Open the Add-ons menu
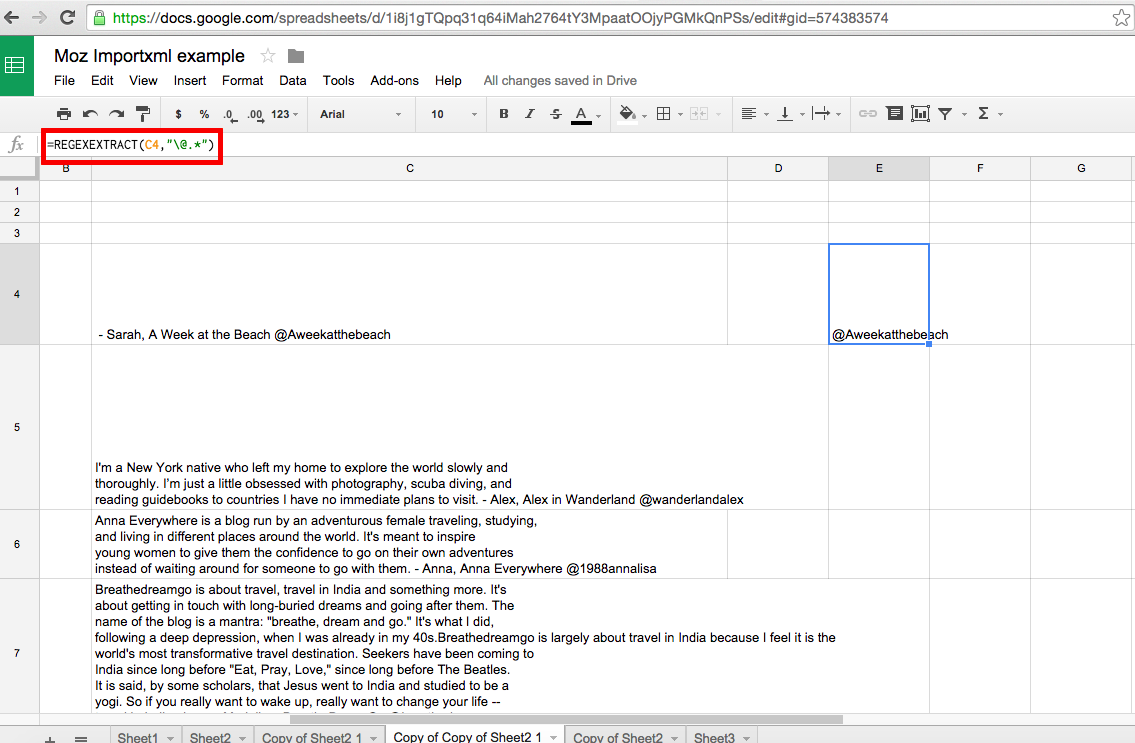Image resolution: width=1135 pixels, height=743 pixels. click(394, 80)
